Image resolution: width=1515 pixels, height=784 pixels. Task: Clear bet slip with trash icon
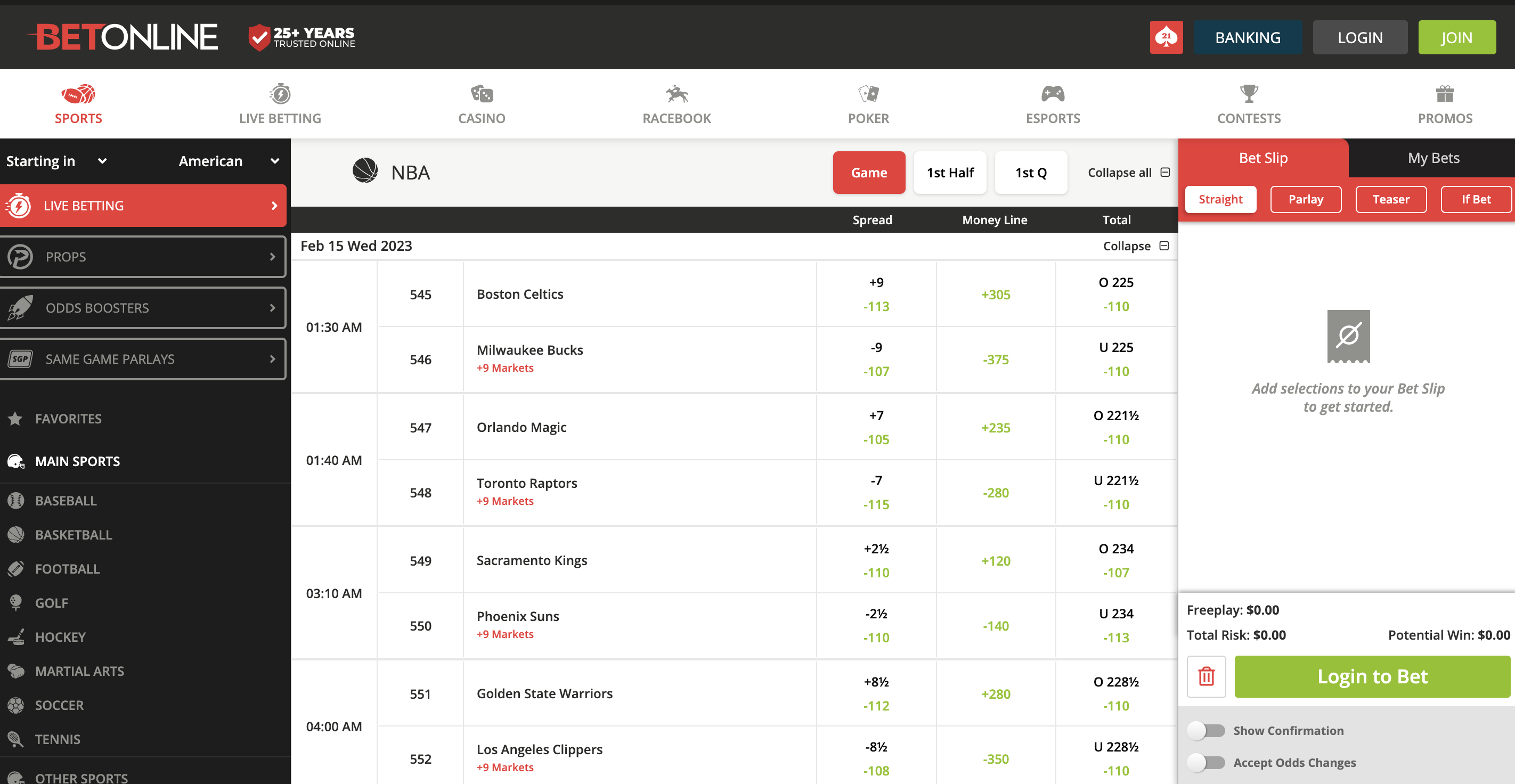[1206, 676]
